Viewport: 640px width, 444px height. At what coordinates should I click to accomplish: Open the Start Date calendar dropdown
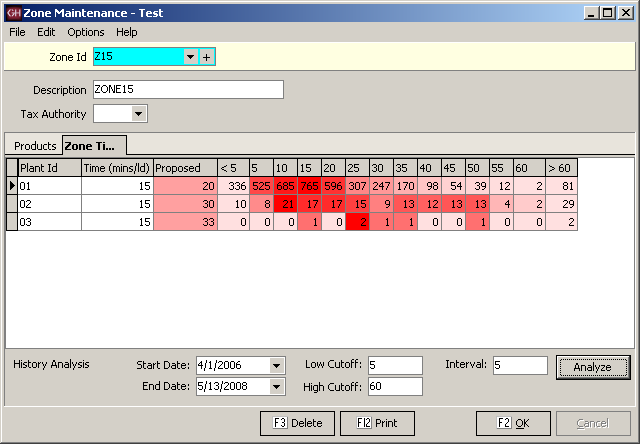pyautogui.click(x=277, y=365)
